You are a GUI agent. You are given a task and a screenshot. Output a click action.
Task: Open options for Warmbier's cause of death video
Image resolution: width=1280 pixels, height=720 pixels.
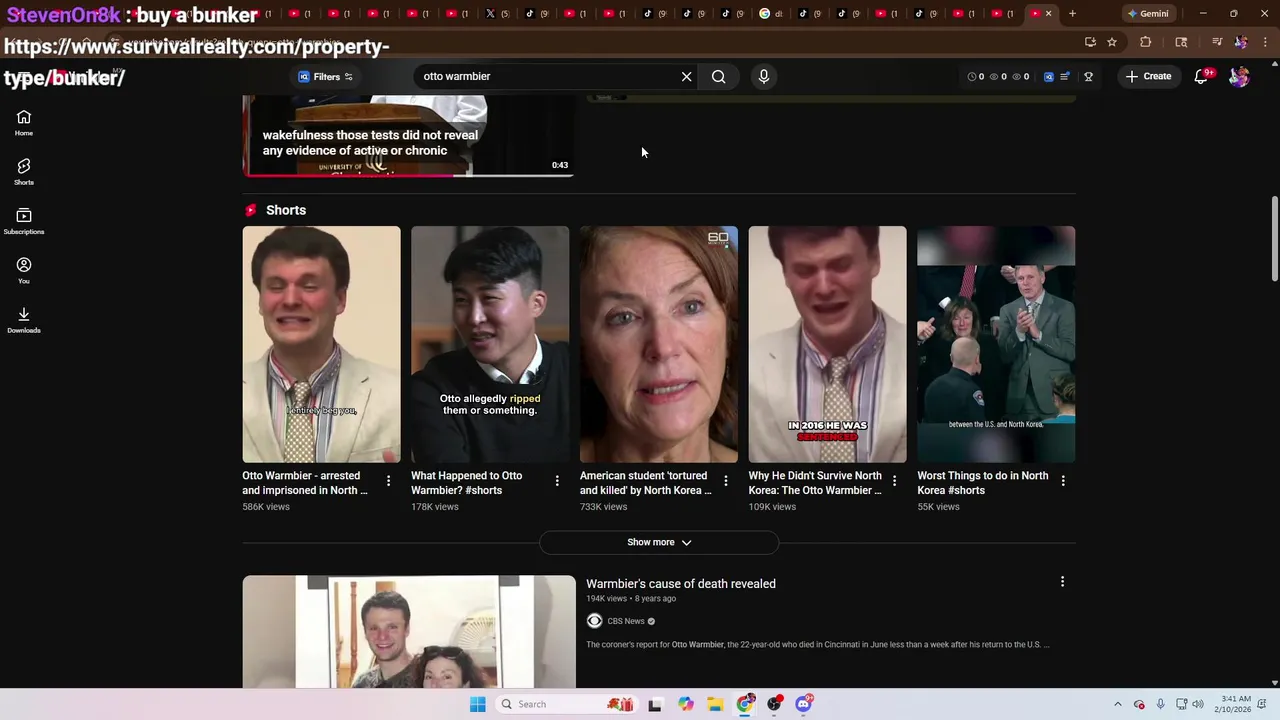tap(1062, 581)
